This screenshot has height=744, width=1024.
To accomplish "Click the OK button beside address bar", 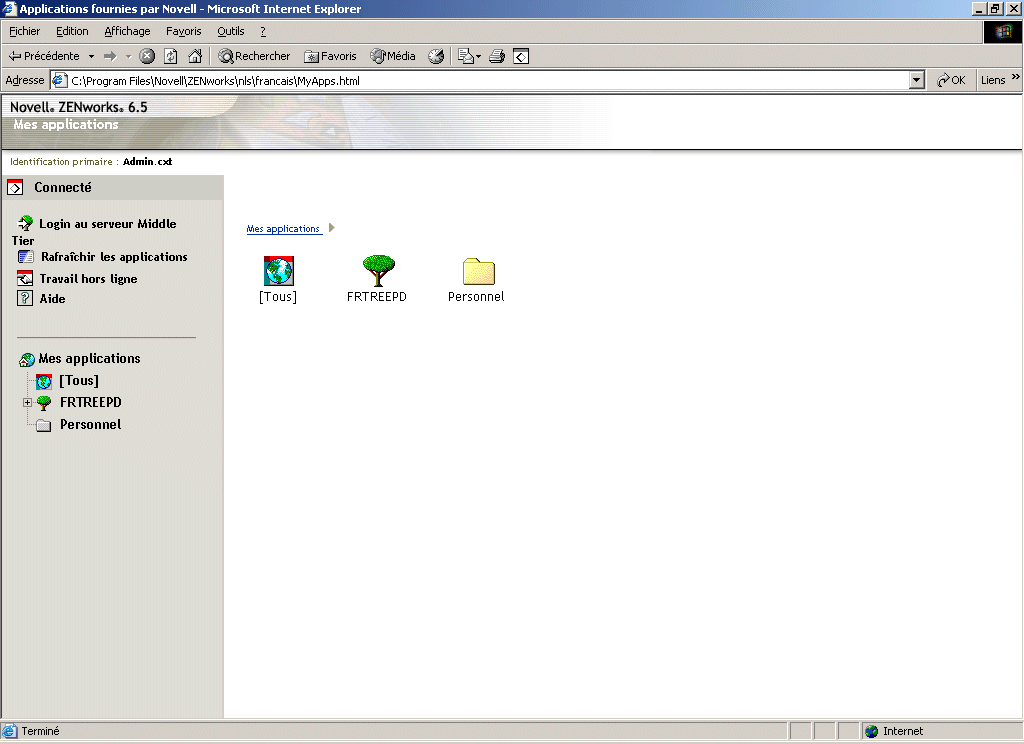I will coord(952,79).
